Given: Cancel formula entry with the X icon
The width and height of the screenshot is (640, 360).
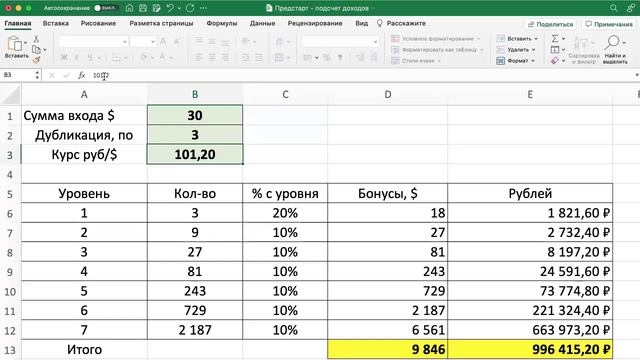Looking at the screenshot, I should coord(51,75).
